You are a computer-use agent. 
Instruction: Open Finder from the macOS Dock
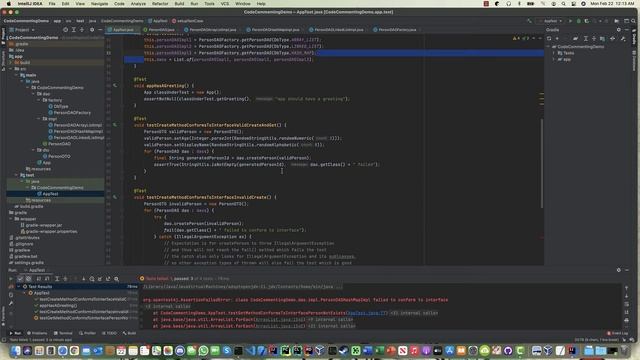pyautogui.click(x=16, y=350)
